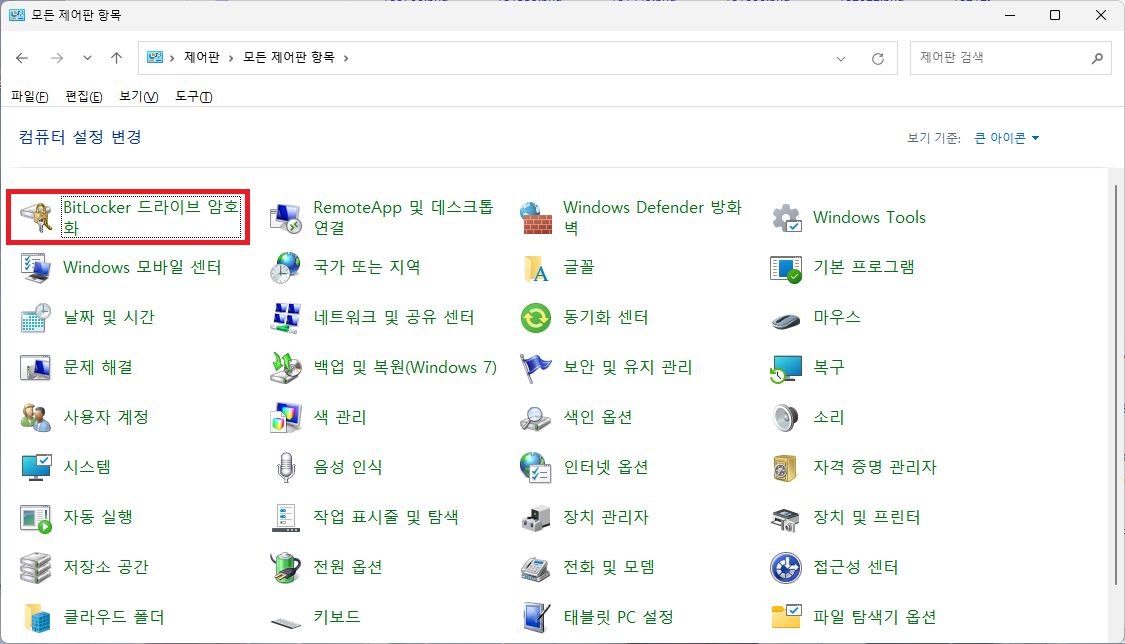Open the 문제 해결 icon
The width and height of the screenshot is (1125, 644).
point(36,368)
